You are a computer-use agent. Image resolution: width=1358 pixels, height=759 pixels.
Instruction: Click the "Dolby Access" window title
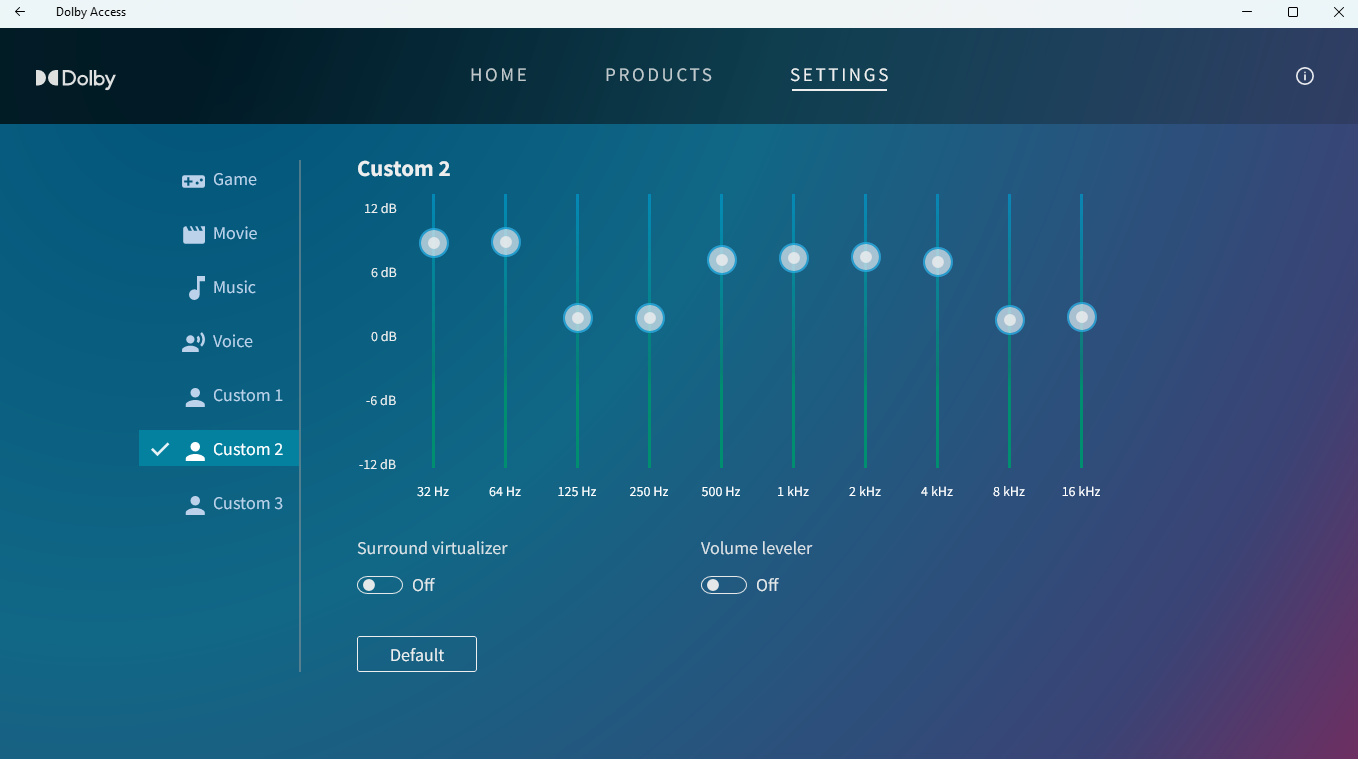click(91, 12)
